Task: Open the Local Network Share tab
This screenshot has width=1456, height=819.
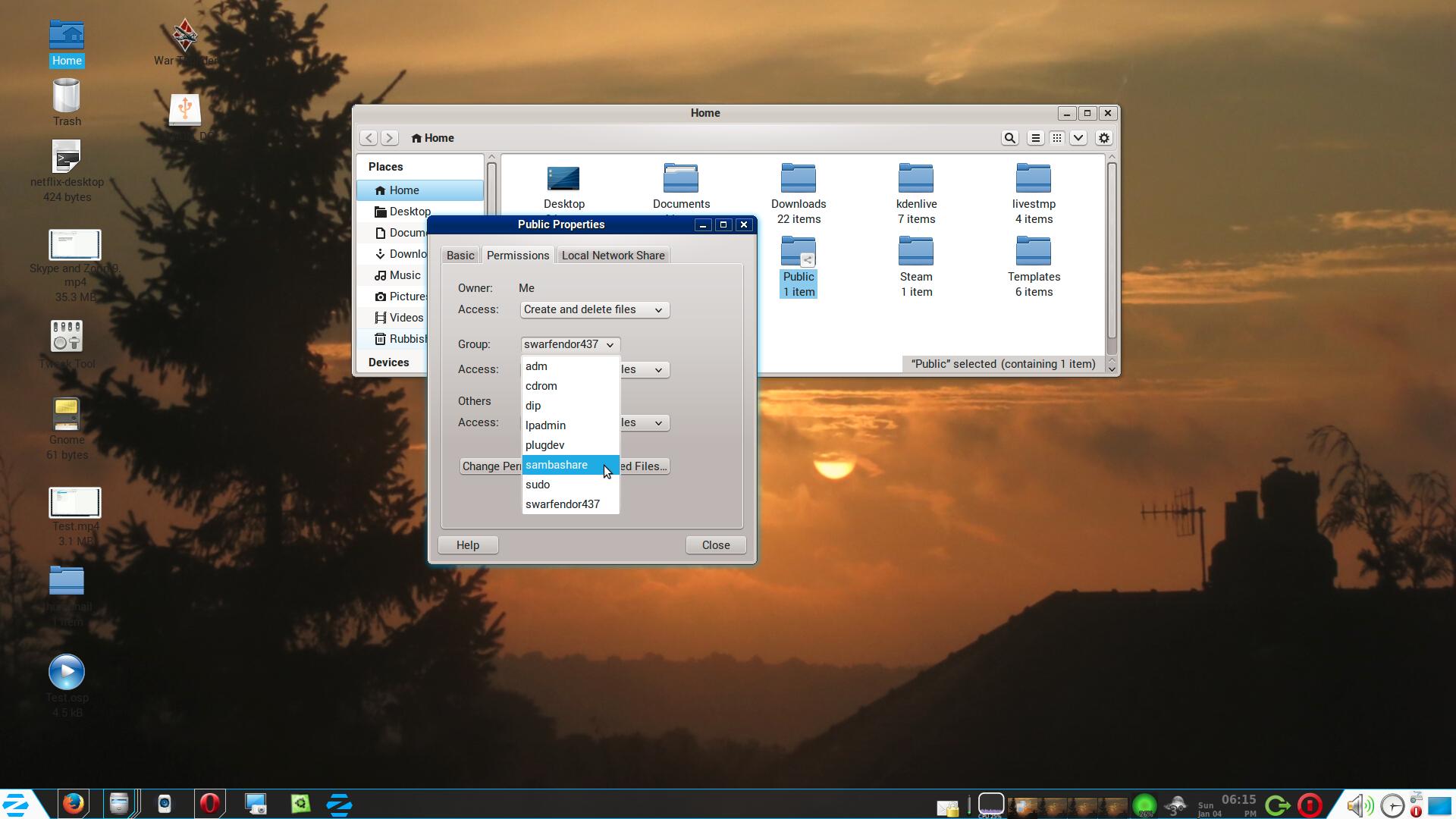Action: pos(613,256)
